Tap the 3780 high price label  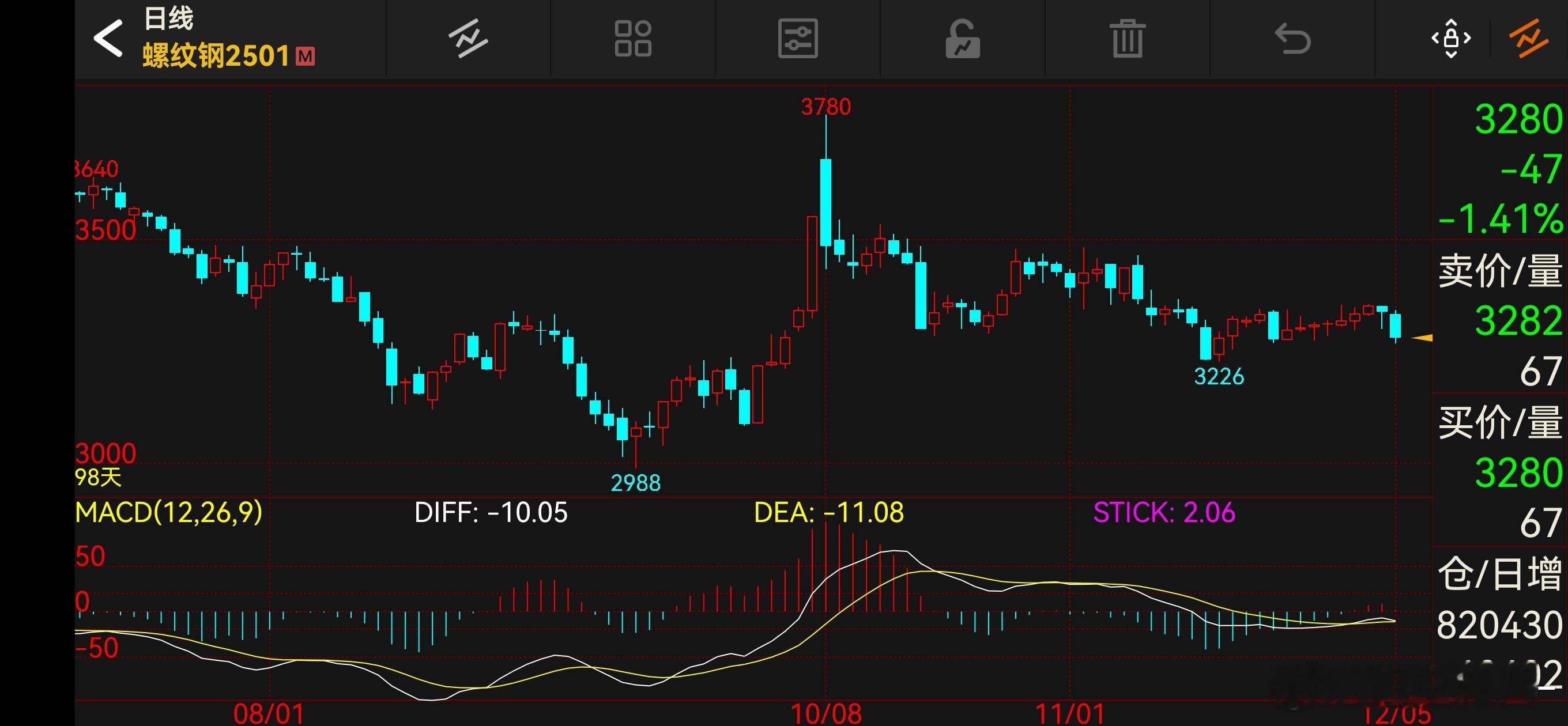pos(826,107)
